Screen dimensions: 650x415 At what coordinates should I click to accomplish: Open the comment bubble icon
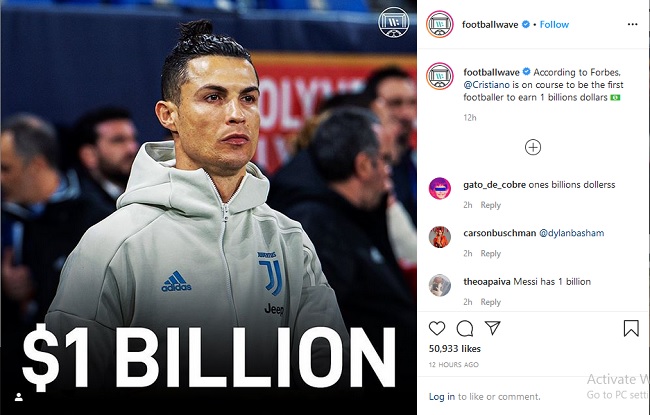tap(465, 328)
